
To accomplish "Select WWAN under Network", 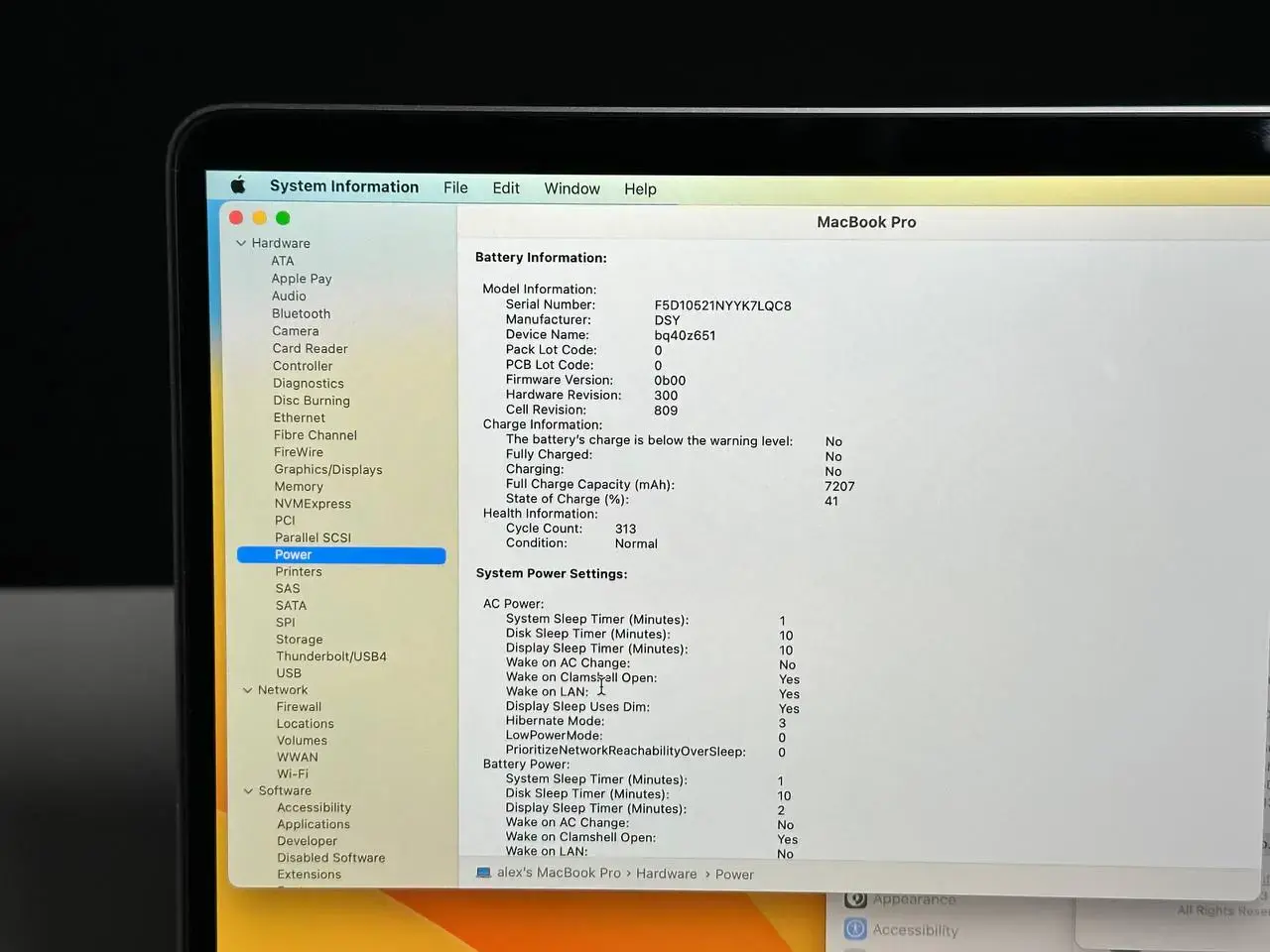I will [x=298, y=758].
